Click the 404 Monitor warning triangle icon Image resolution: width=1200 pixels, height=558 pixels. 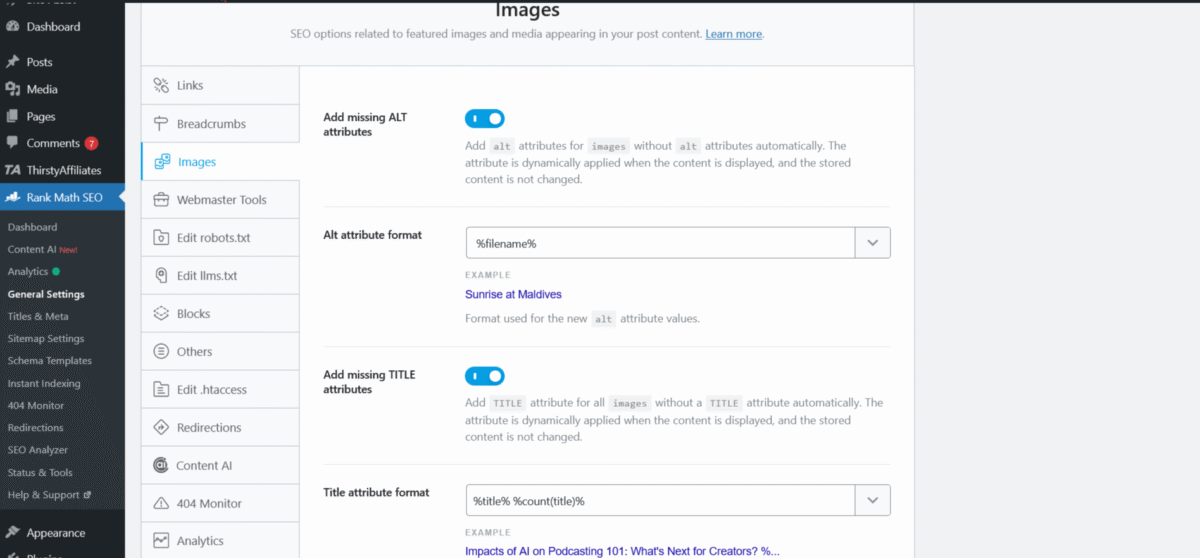[160, 504]
